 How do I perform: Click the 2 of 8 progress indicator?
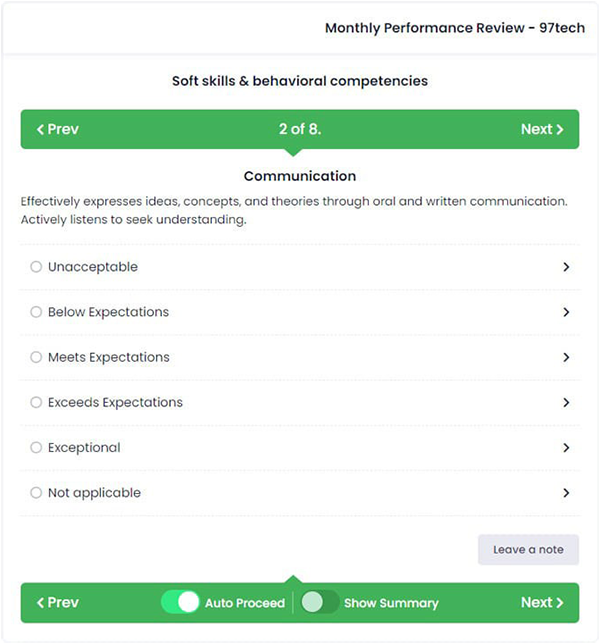pyautogui.click(x=300, y=129)
